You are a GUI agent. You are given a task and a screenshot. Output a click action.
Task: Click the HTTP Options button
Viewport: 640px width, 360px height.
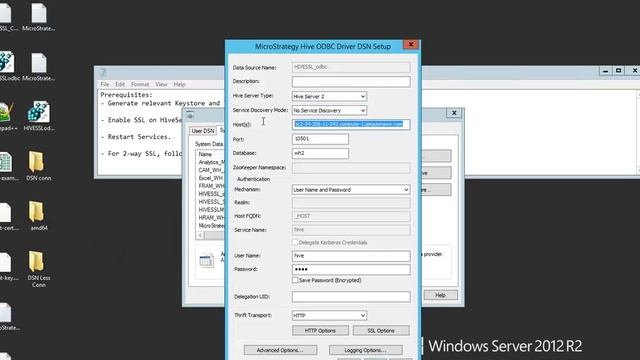pyautogui.click(x=320, y=331)
